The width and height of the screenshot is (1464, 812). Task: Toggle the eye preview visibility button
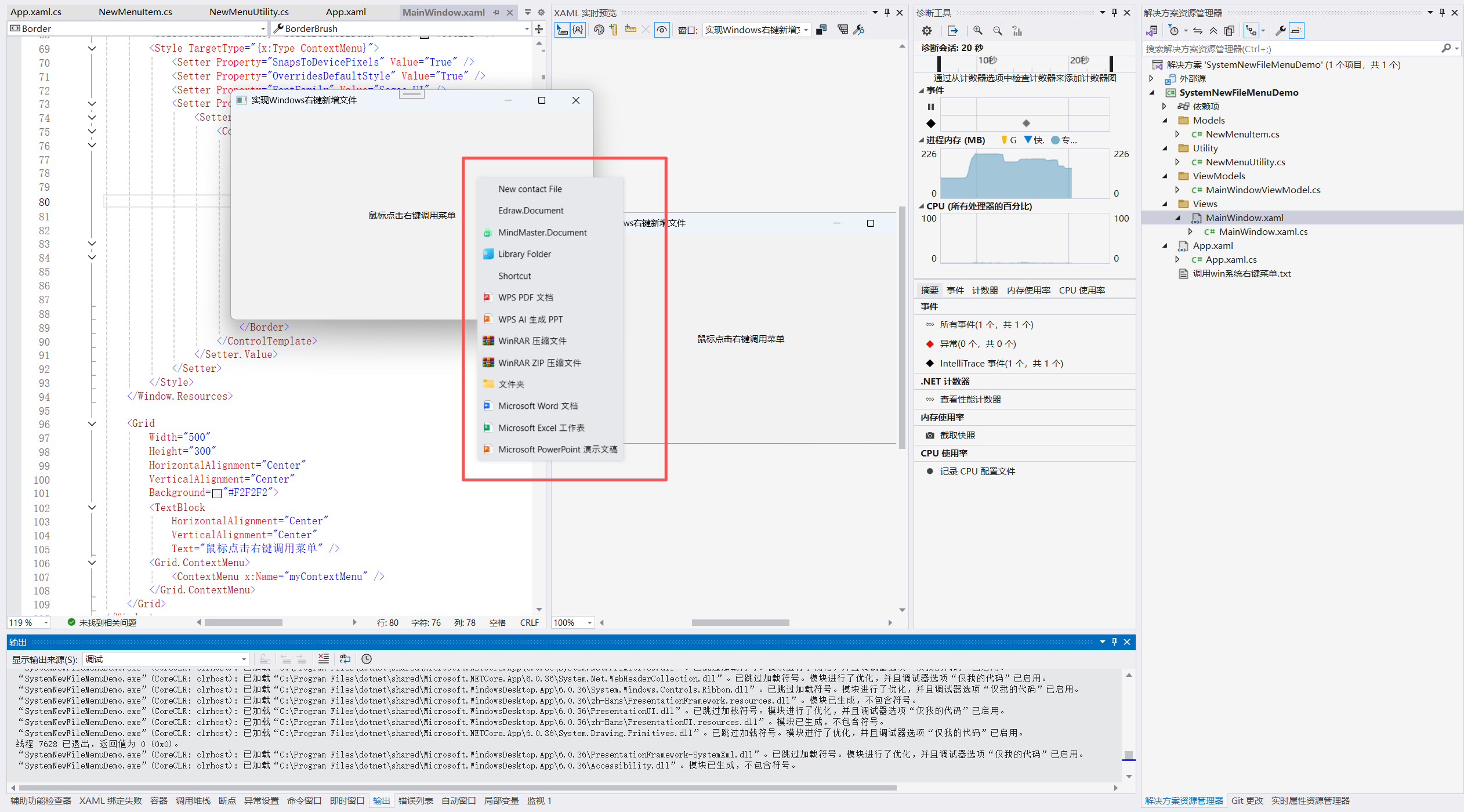pyautogui.click(x=662, y=30)
